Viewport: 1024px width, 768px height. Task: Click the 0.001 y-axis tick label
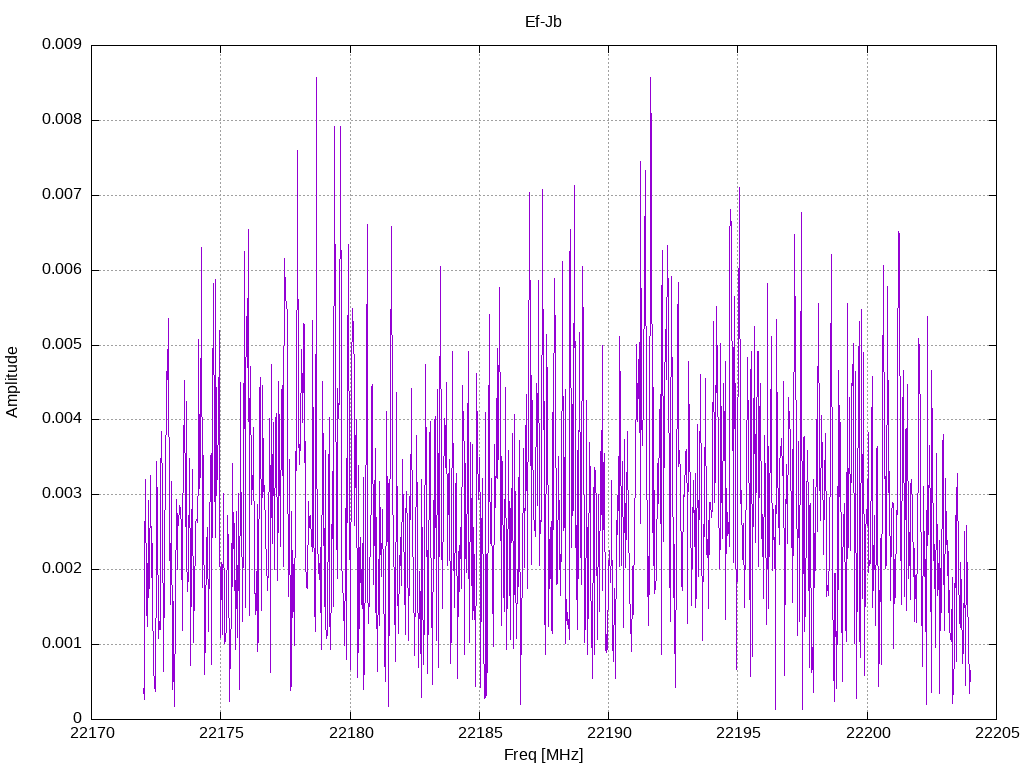(62, 643)
